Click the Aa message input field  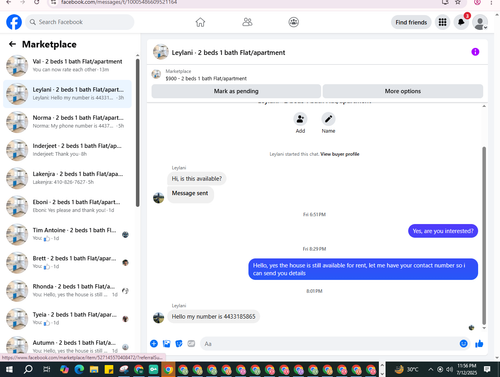click(x=329, y=344)
